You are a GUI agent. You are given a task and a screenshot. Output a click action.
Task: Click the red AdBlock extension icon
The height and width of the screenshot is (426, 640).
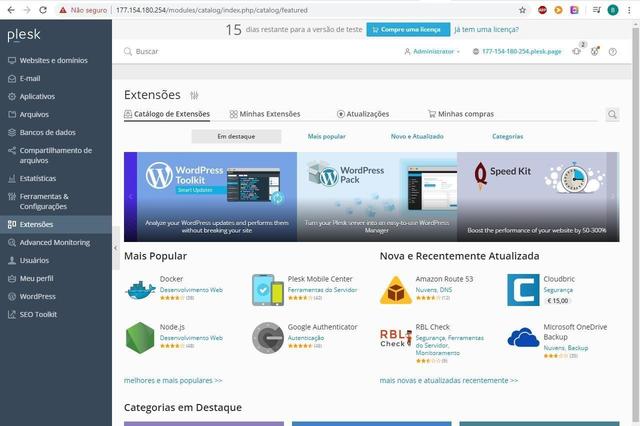point(542,10)
